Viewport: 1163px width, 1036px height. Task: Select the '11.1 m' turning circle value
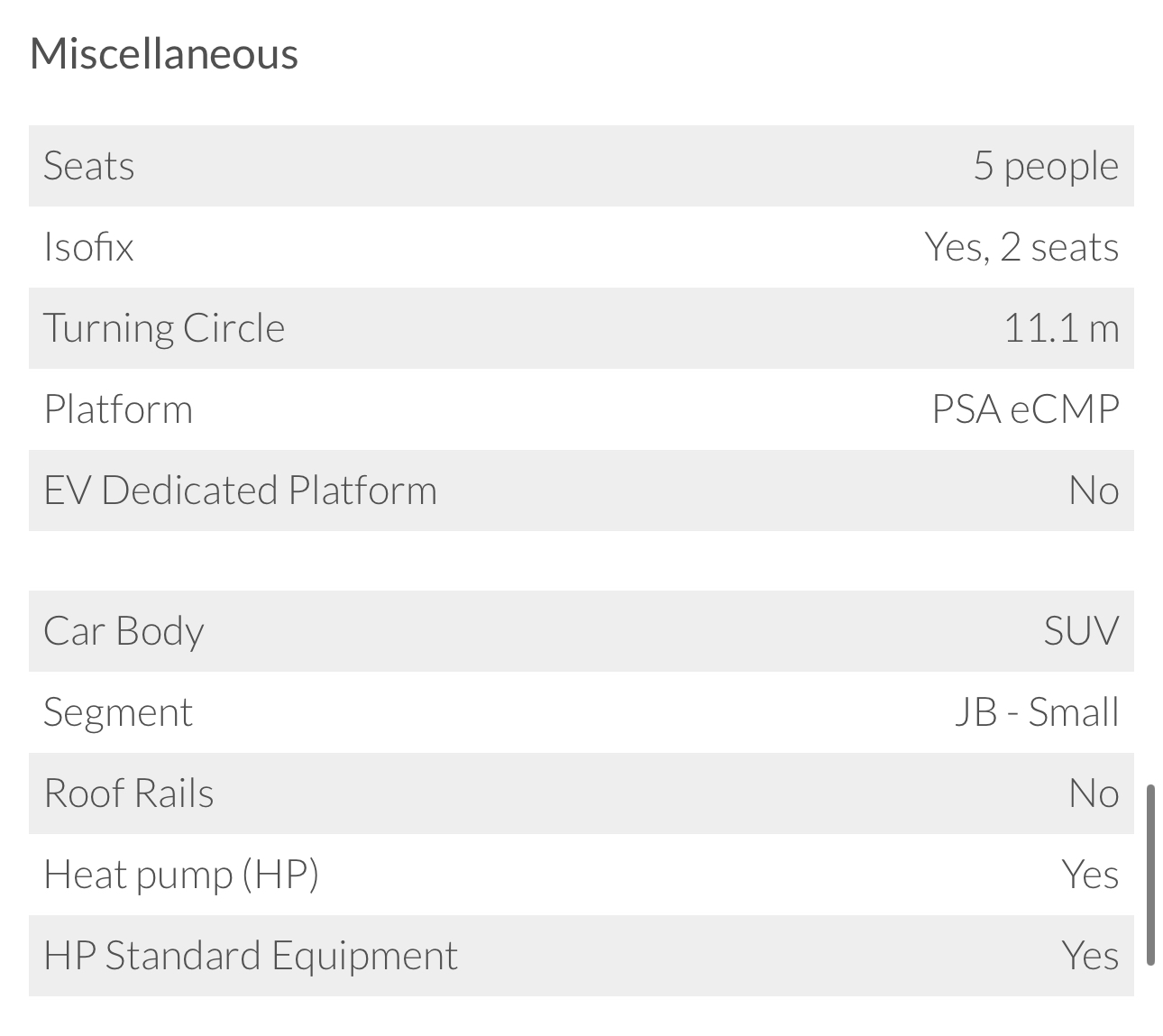click(x=1060, y=328)
